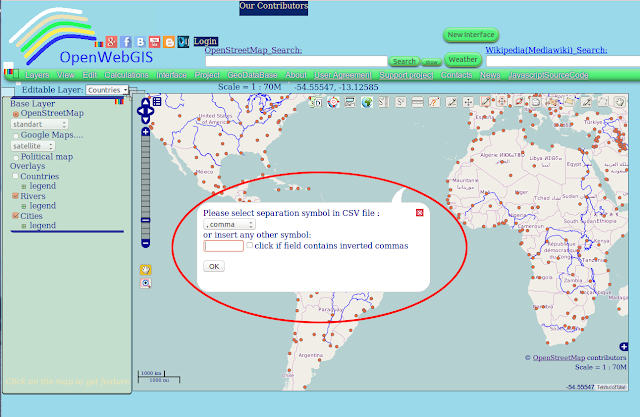Open the attribute table list icon on map
The height and width of the screenshot is (417, 640).
click(157, 102)
